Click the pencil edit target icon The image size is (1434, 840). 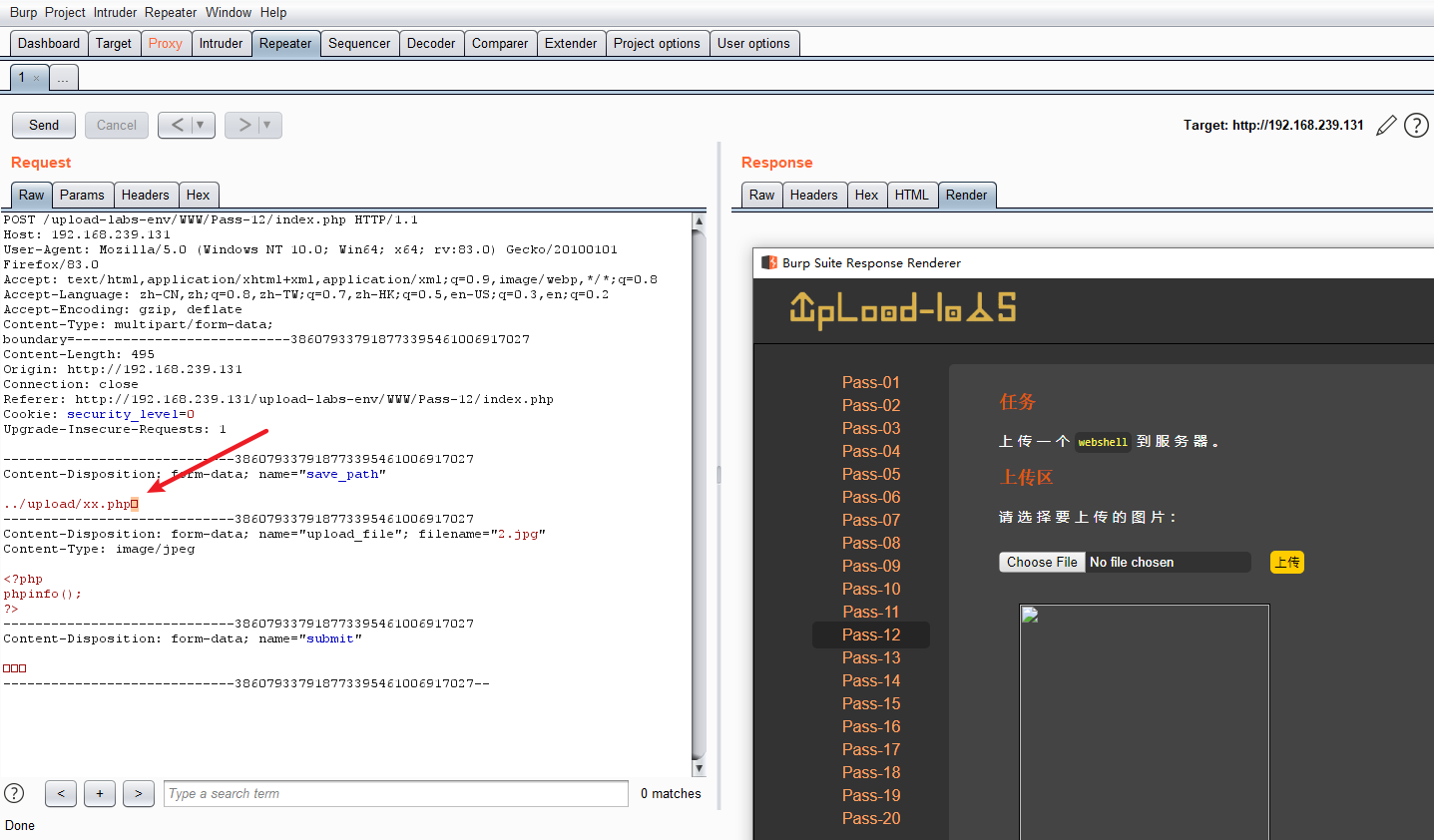coord(1386,125)
